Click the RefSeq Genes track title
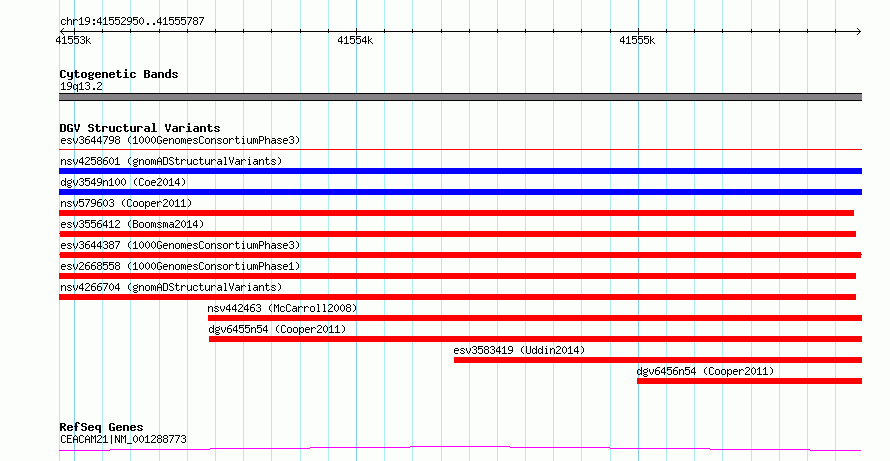The image size is (890, 461). coord(101,427)
